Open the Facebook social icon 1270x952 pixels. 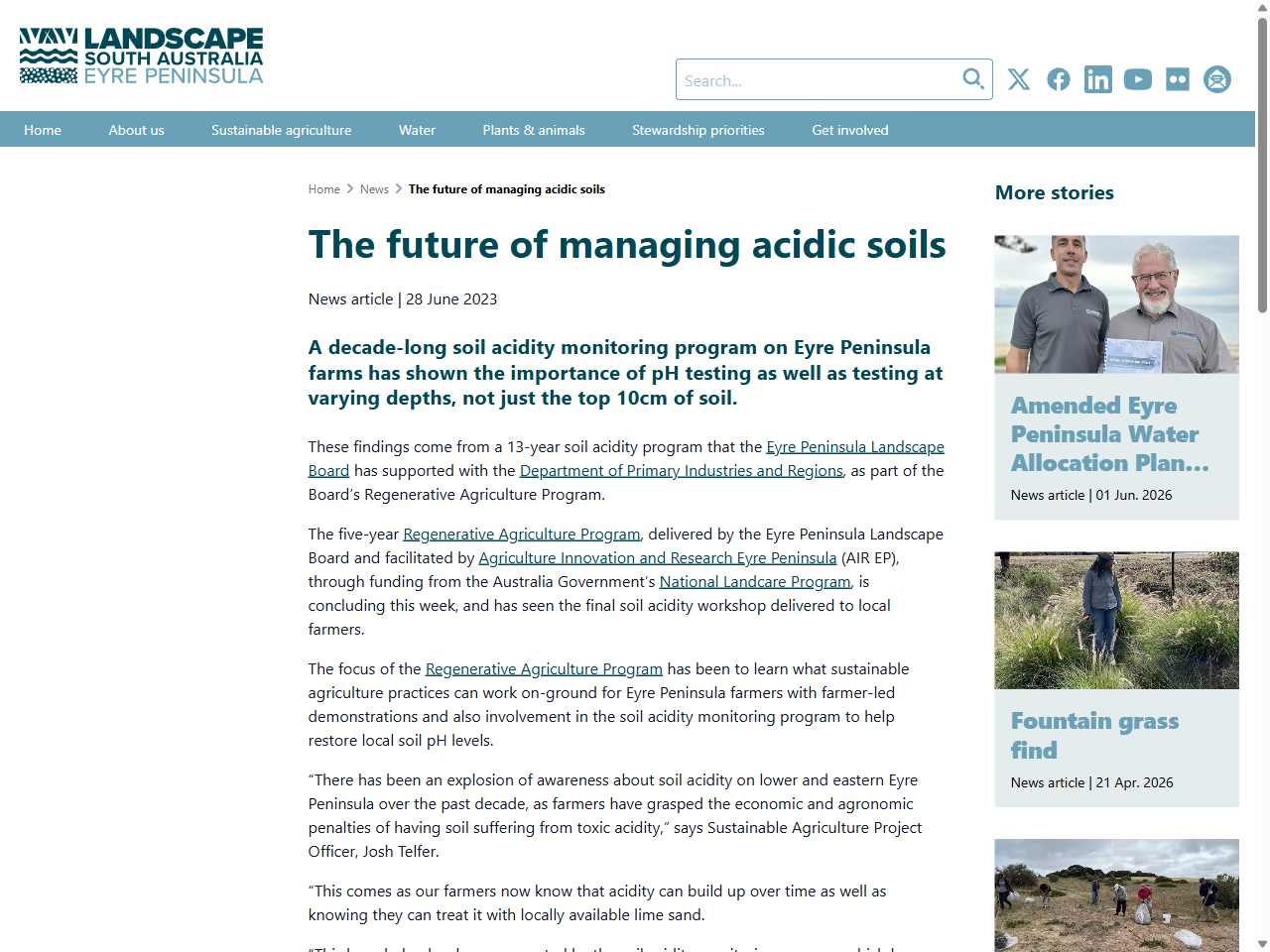1059,79
